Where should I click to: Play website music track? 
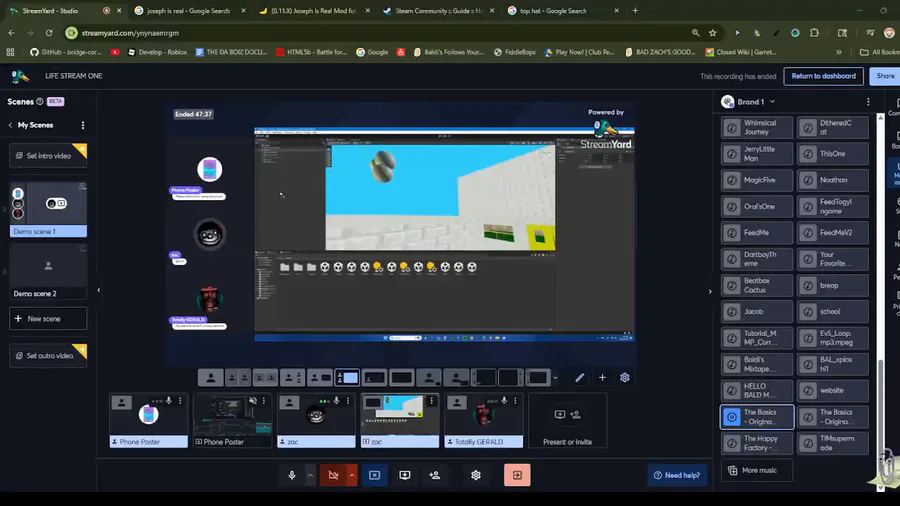pos(833,391)
